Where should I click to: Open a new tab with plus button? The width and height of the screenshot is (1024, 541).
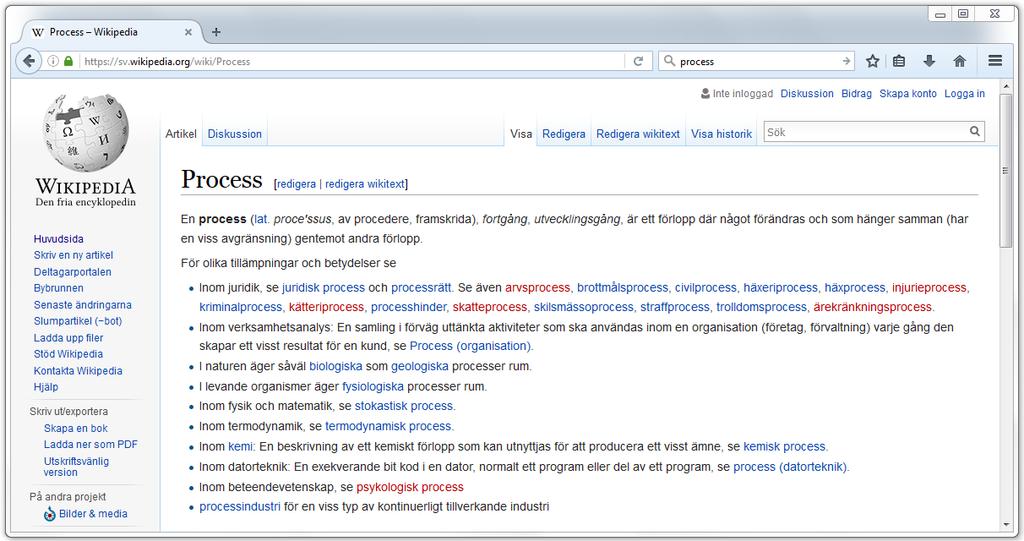[x=216, y=32]
